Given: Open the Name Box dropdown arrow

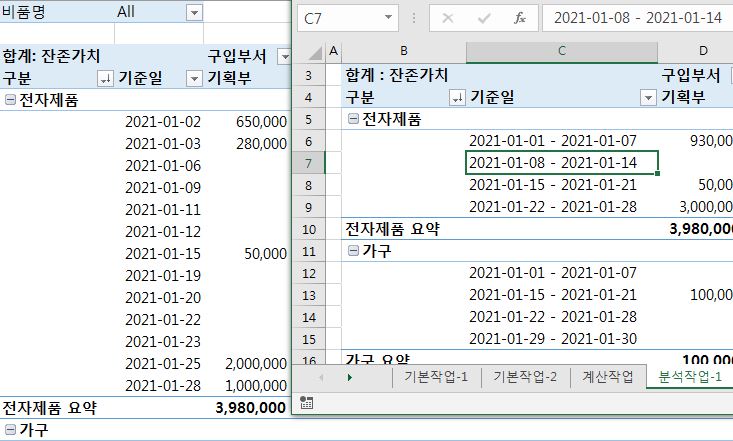Looking at the screenshot, I should pos(390,18).
